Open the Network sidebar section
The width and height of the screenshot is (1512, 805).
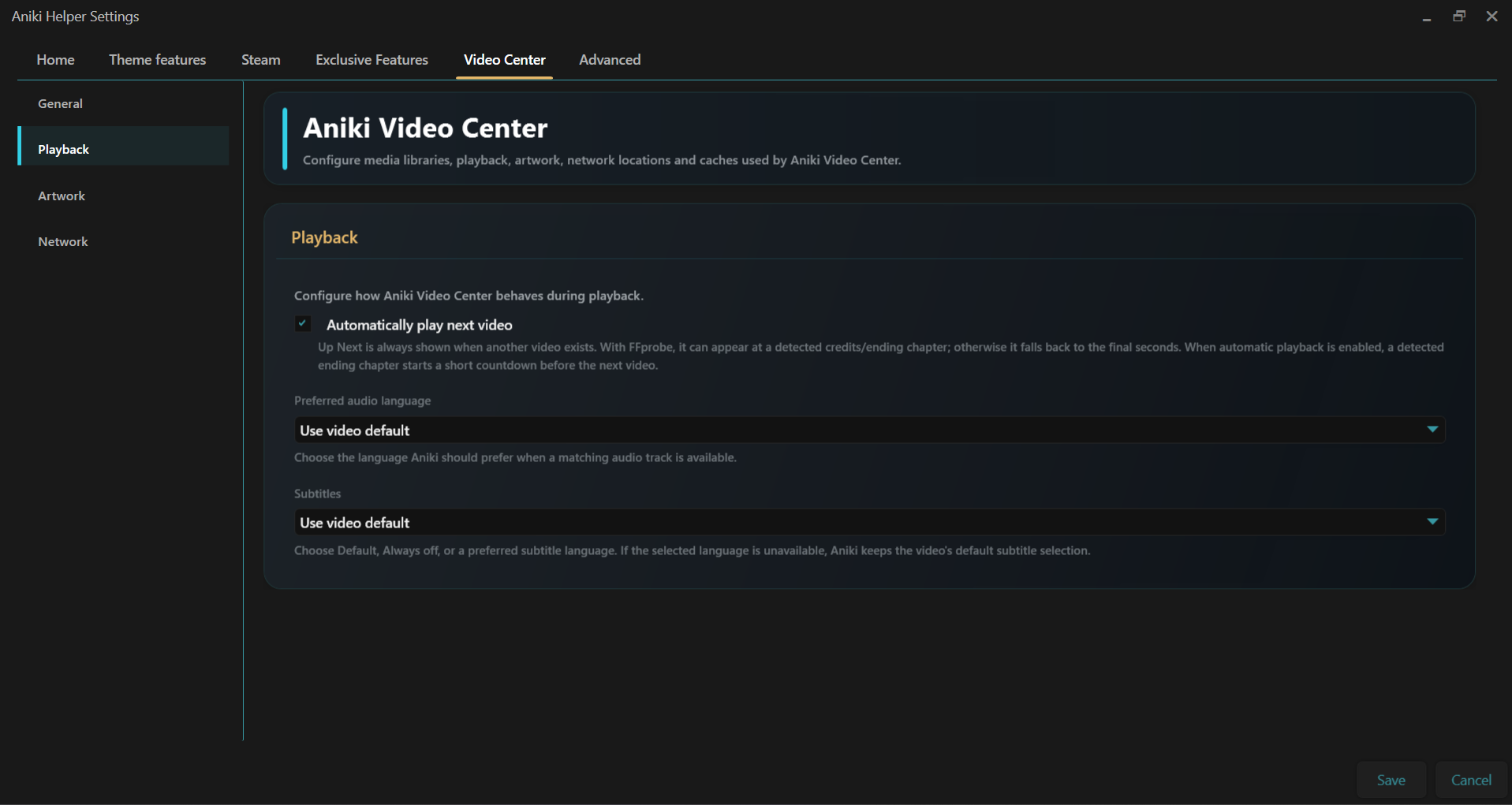(x=124, y=241)
